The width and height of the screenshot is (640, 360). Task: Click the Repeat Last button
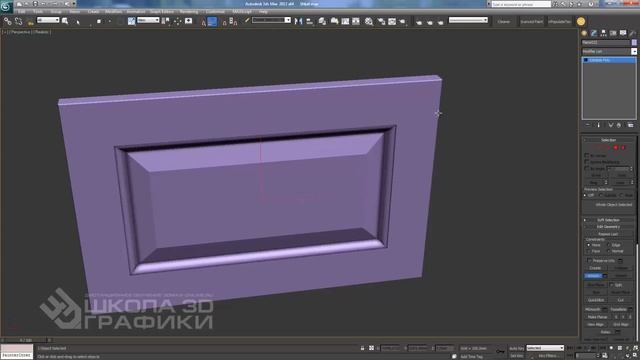click(608, 234)
